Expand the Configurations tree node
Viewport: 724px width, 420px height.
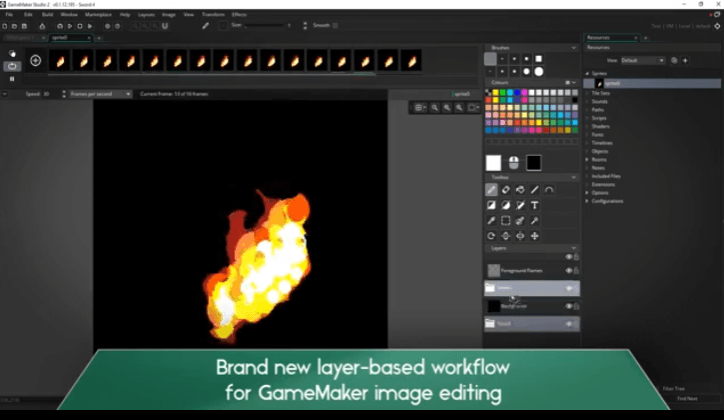[x=587, y=201]
